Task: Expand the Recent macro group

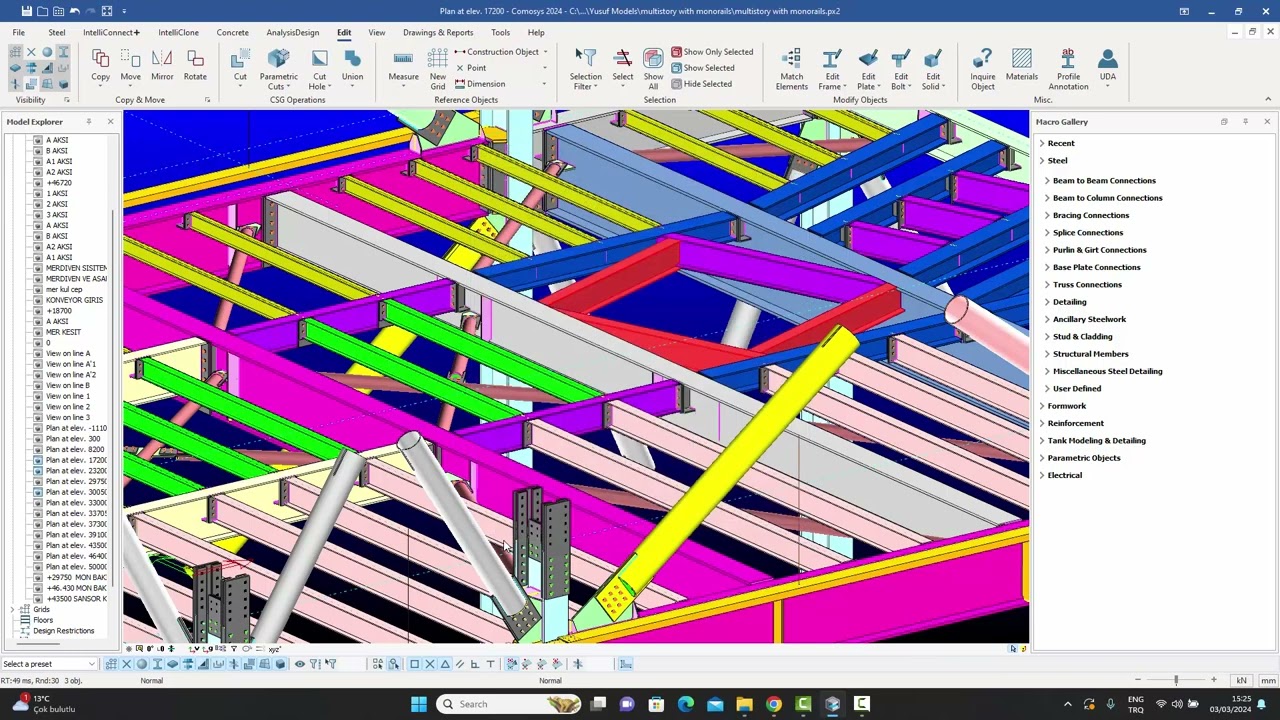Action: pos(1042,143)
